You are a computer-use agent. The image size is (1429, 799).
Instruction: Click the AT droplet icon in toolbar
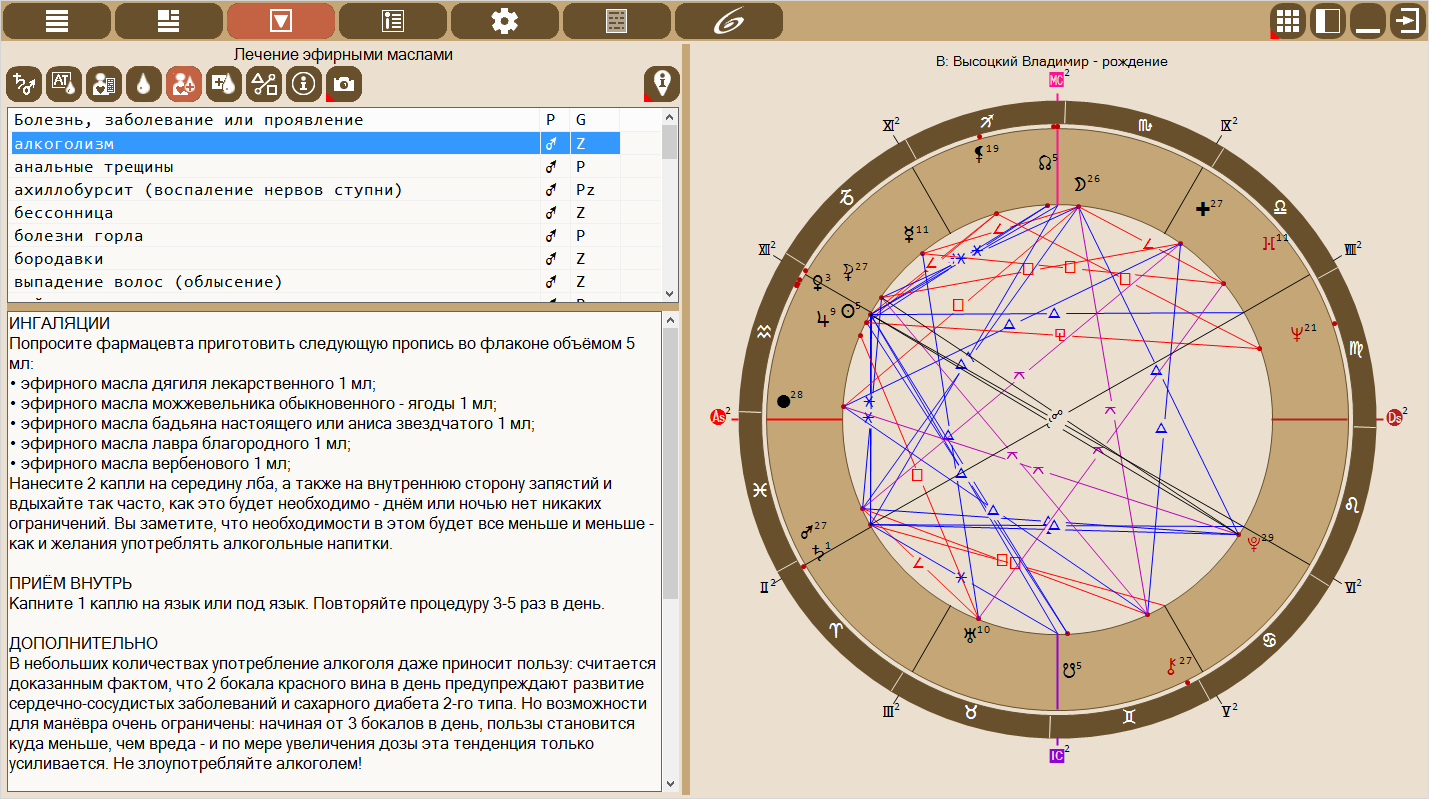[64, 85]
